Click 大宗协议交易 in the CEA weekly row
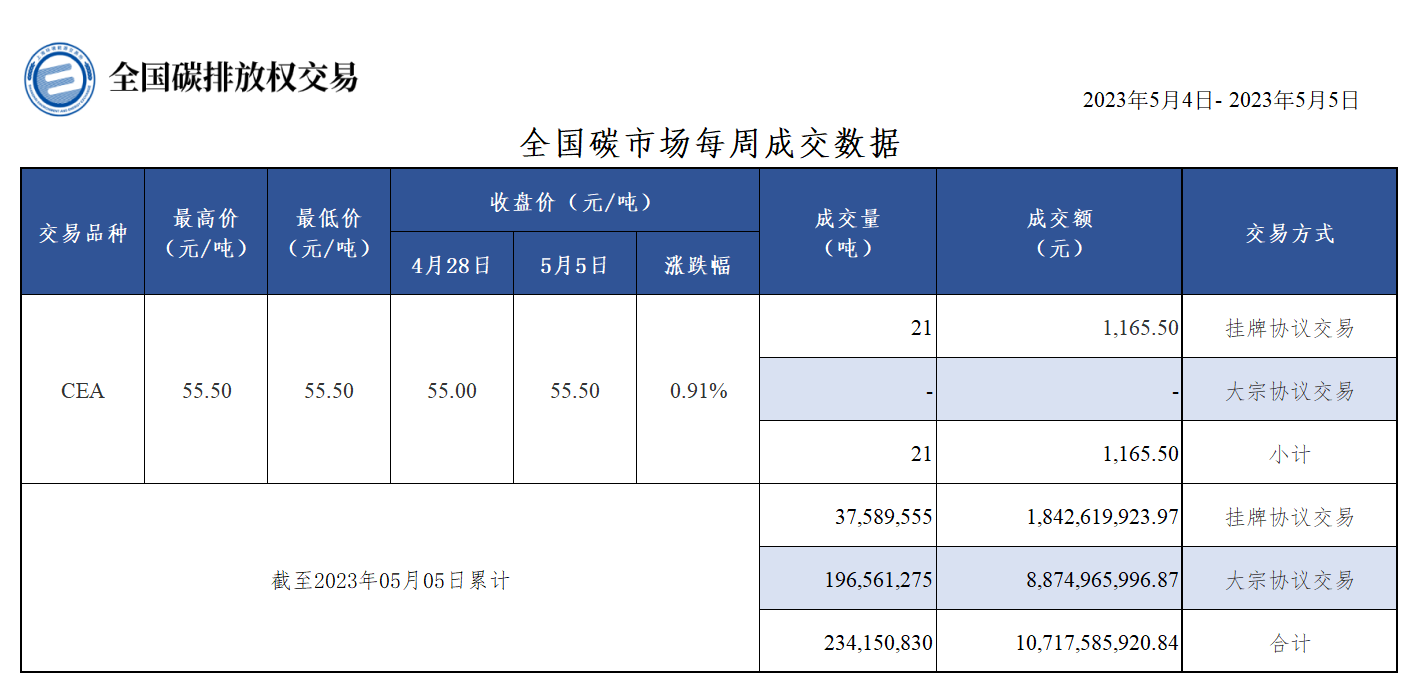1418x695 pixels. (x=1290, y=390)
